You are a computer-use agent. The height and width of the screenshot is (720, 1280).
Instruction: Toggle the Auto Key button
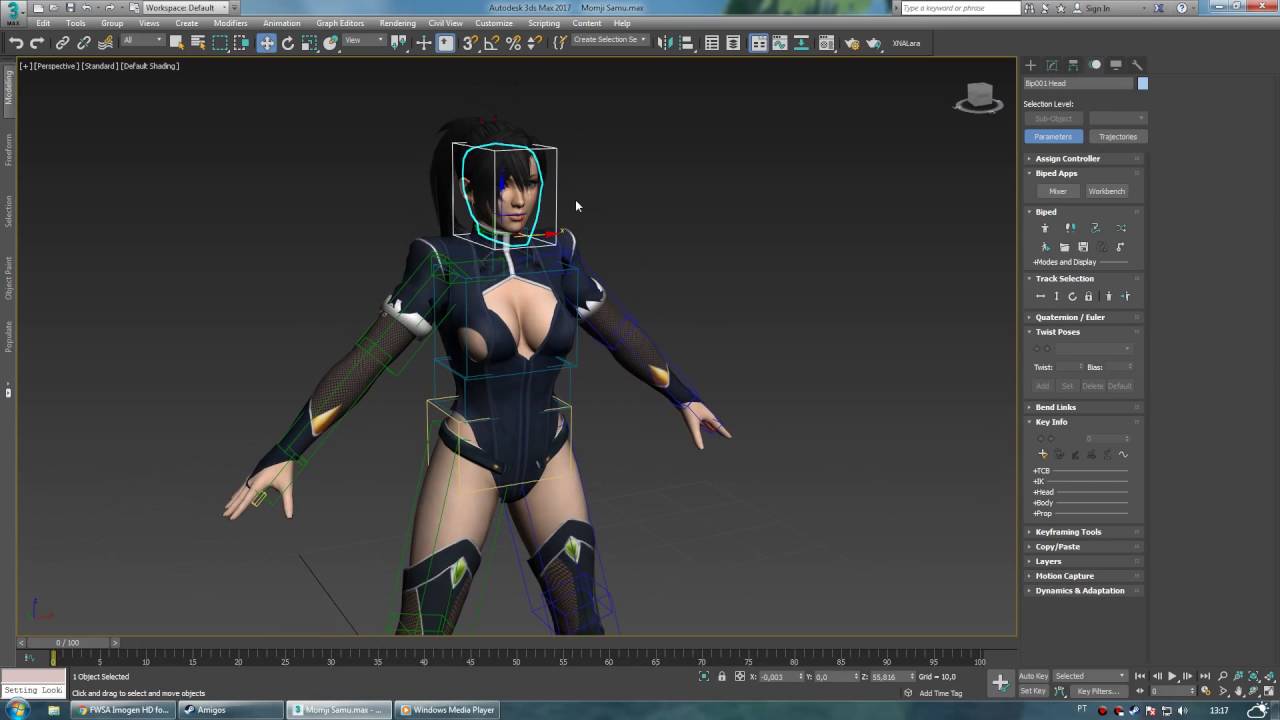[1033, 676]
